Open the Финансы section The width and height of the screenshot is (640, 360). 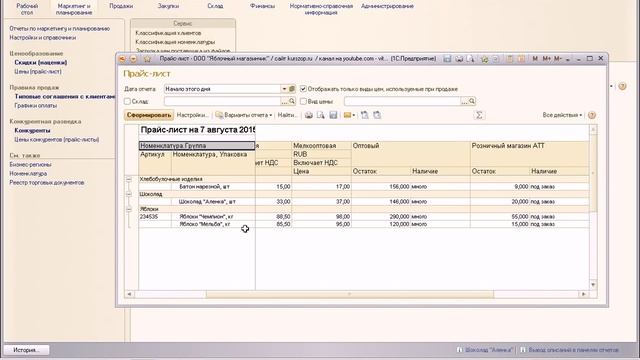pos(262,6)
